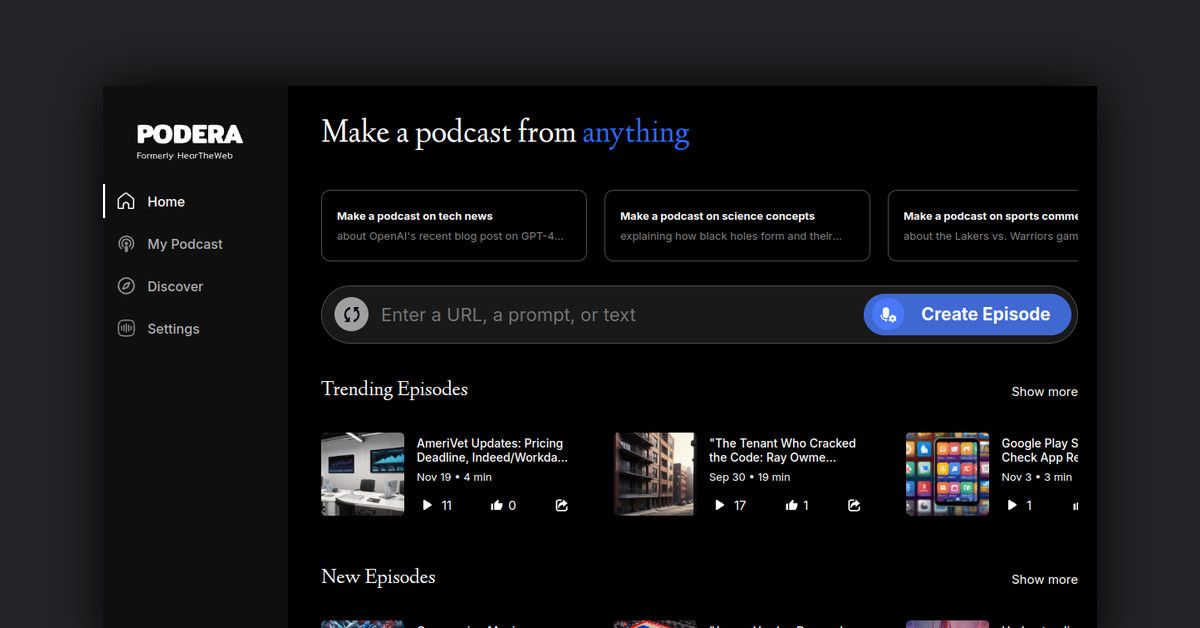The height and width of the screenshot is (628, 1200).
Task: Select the tech news podcast suggestion
Action: 453,226
